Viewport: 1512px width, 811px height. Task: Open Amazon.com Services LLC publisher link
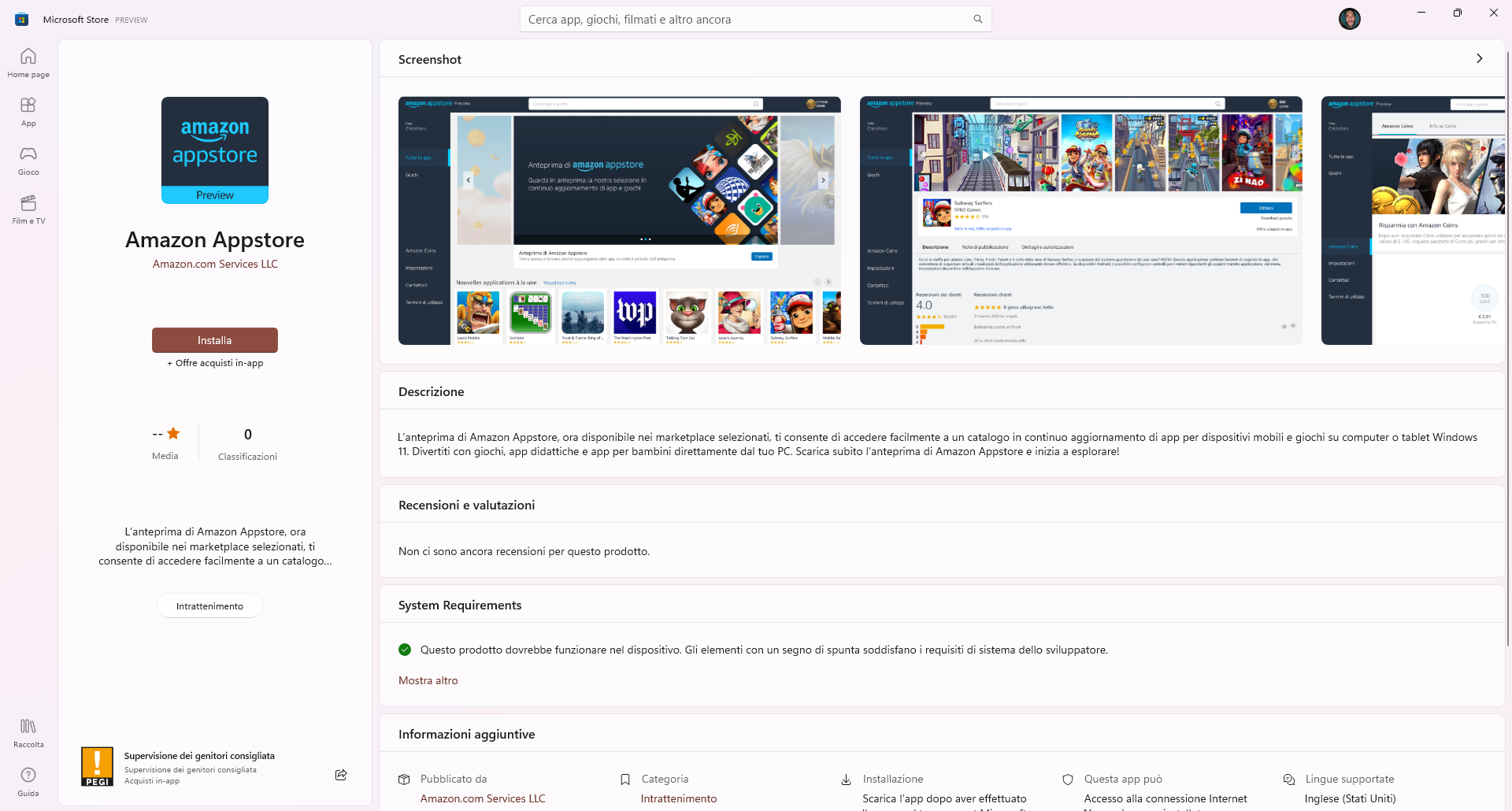(215, 264)
